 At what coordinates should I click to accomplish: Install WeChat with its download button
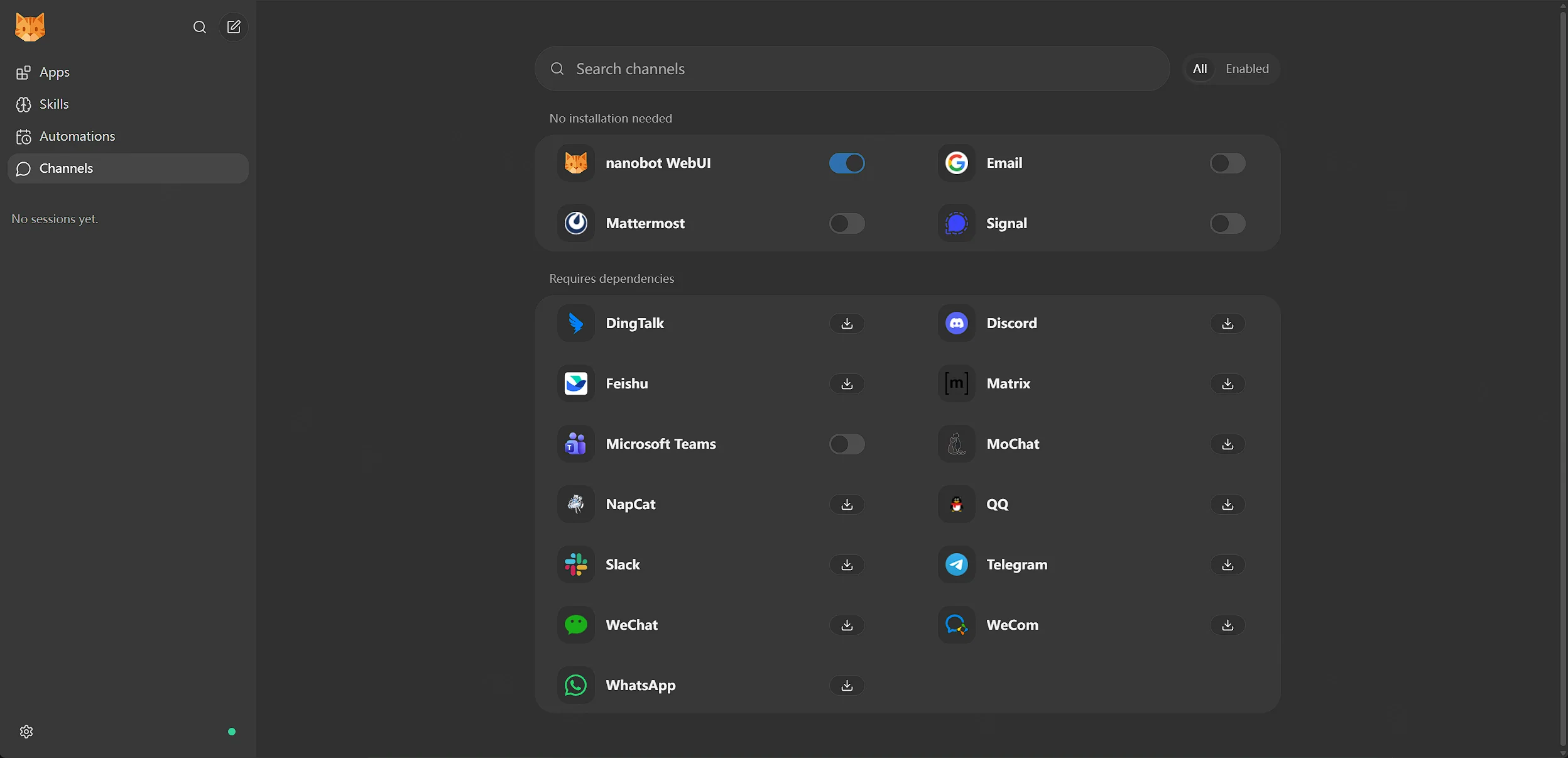coord(847,625)
